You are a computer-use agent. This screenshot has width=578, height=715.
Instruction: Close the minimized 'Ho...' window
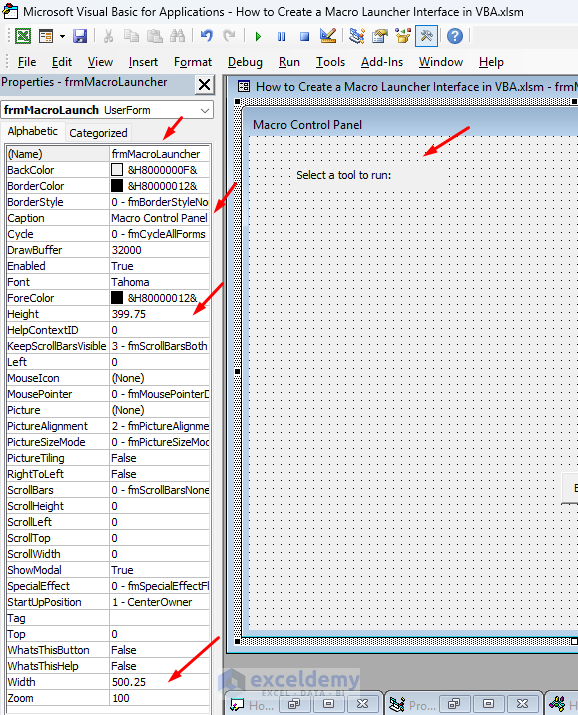(362, 704)
